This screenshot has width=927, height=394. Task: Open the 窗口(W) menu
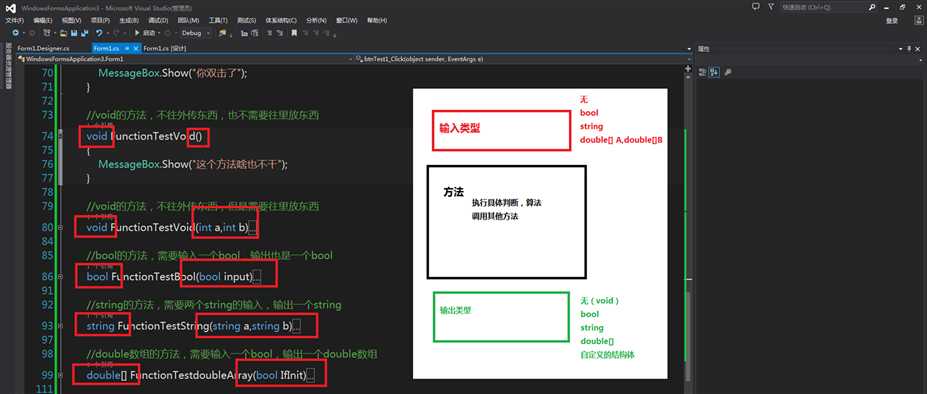pos(346,20)
